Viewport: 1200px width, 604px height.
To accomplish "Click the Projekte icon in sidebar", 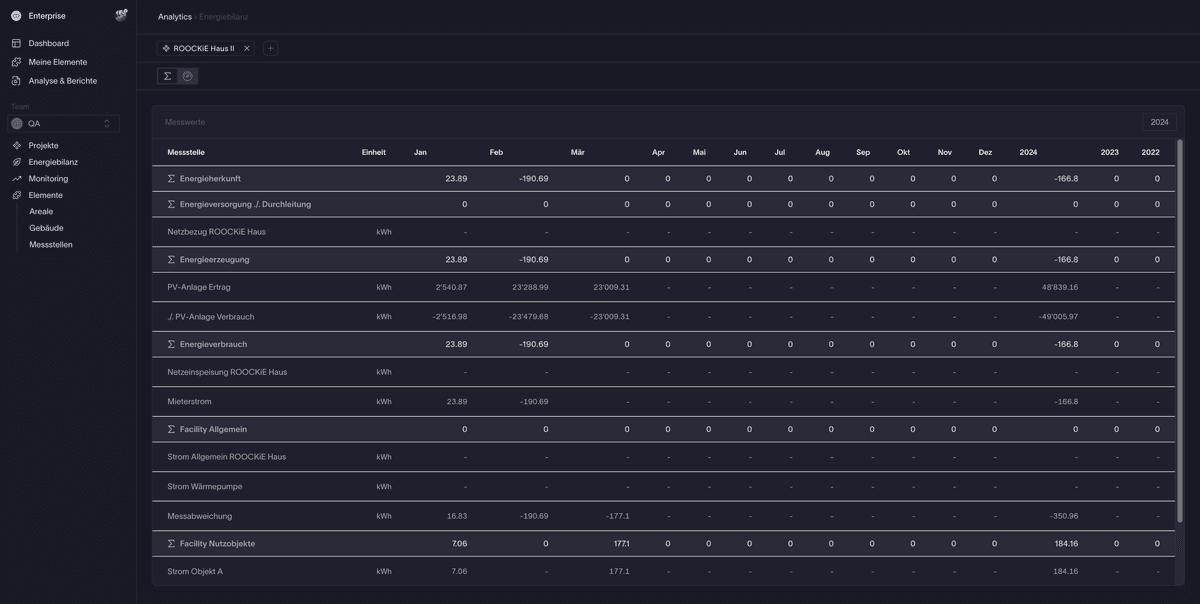I will click(x=16, y=145).
